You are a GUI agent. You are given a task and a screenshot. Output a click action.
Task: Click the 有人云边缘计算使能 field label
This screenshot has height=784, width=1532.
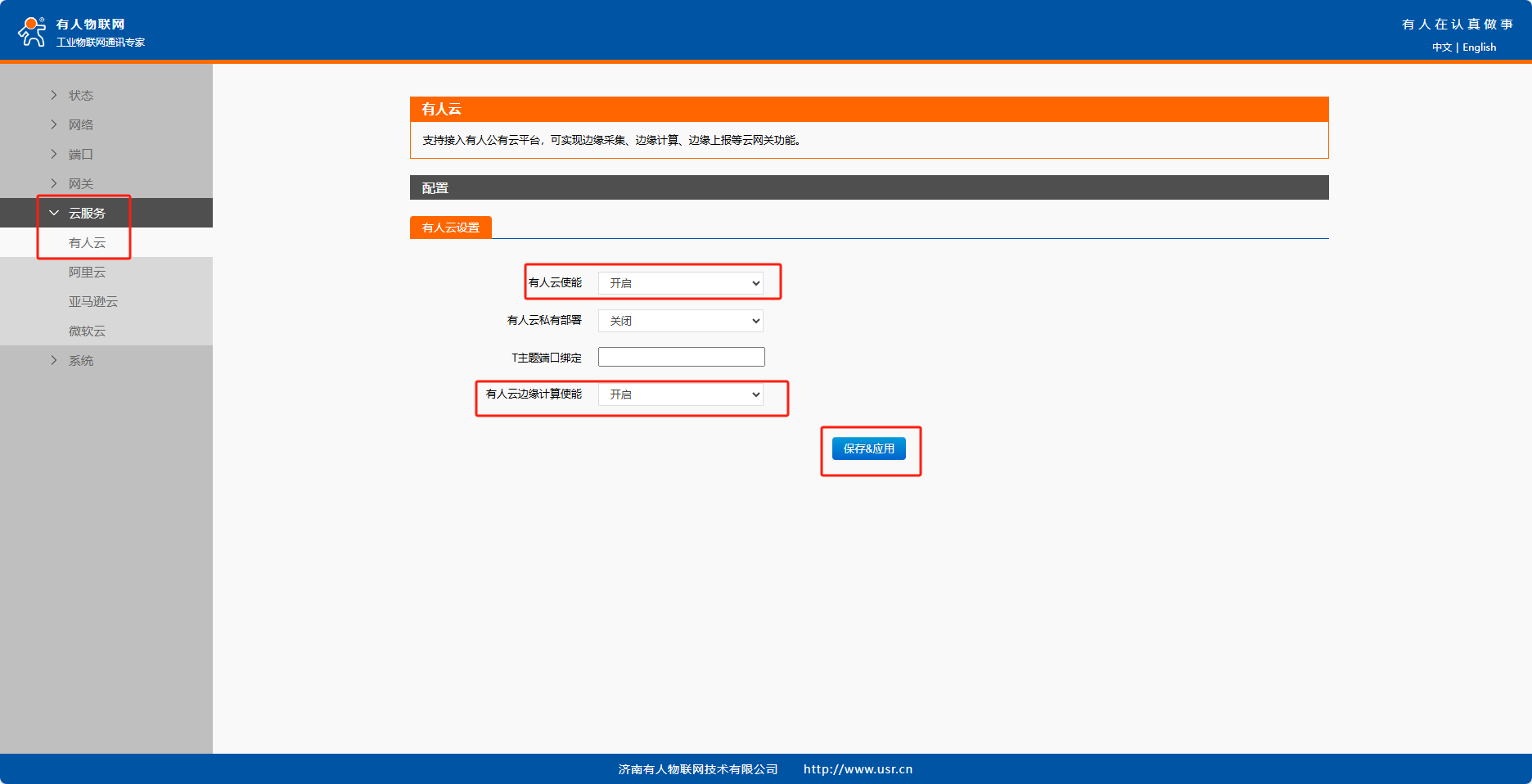click(x=534, y=394)
